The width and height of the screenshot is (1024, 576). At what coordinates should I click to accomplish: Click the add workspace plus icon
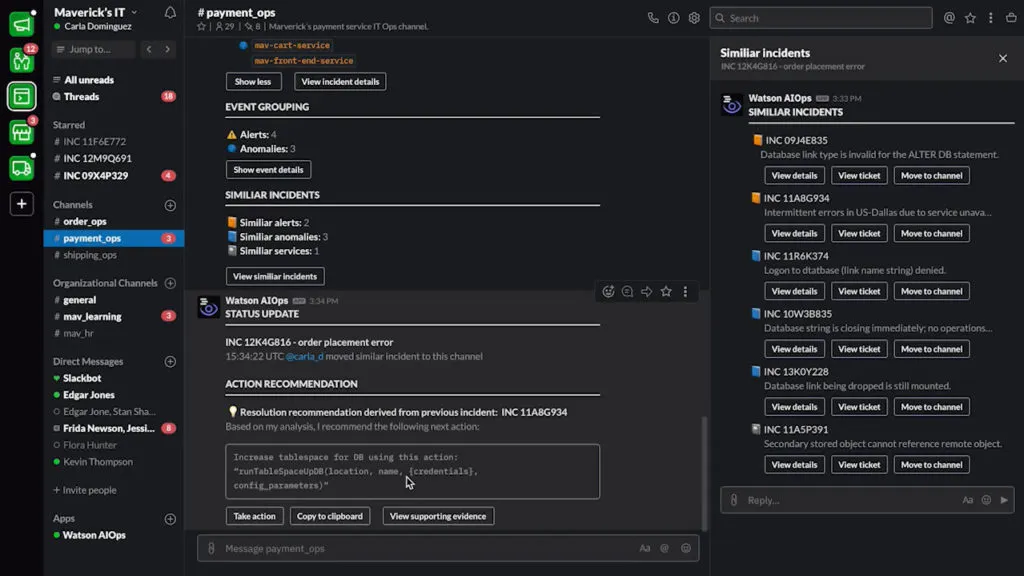coord(21,204)
